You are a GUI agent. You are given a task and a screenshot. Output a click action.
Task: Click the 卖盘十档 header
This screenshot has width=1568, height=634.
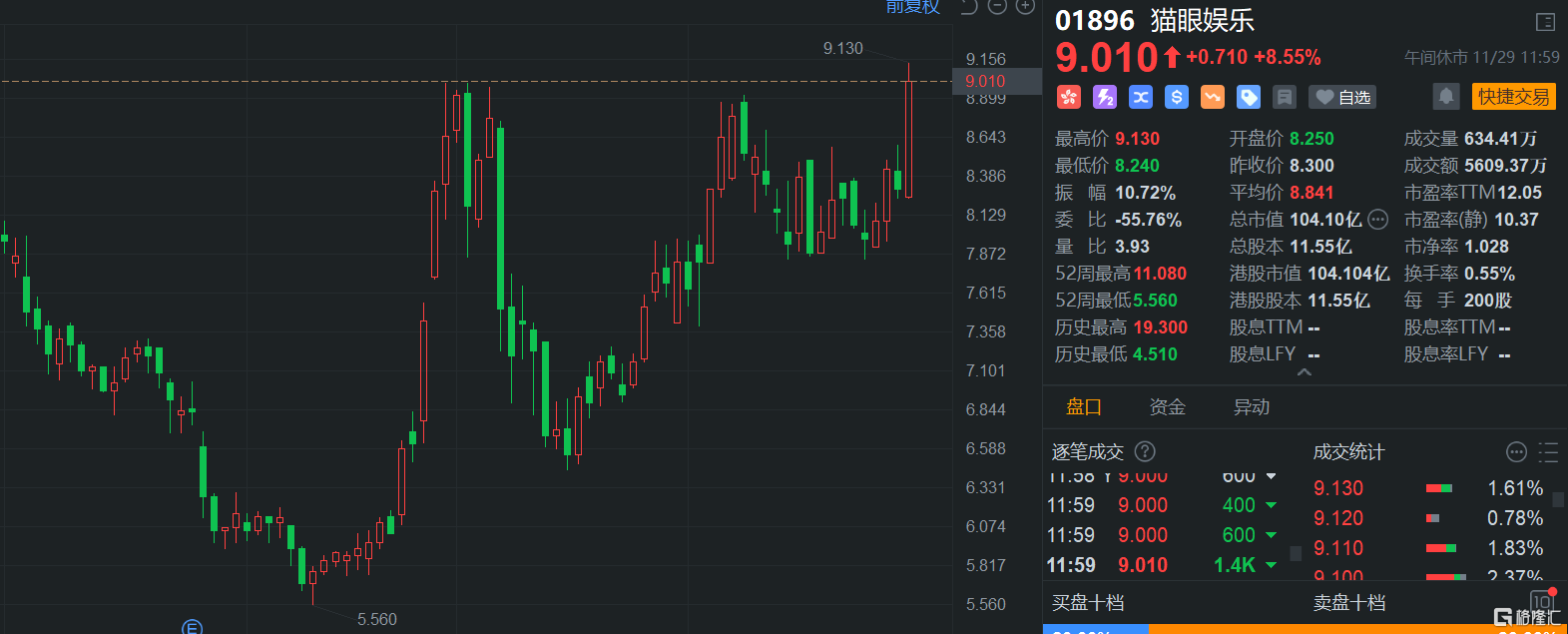[1349, 602]
